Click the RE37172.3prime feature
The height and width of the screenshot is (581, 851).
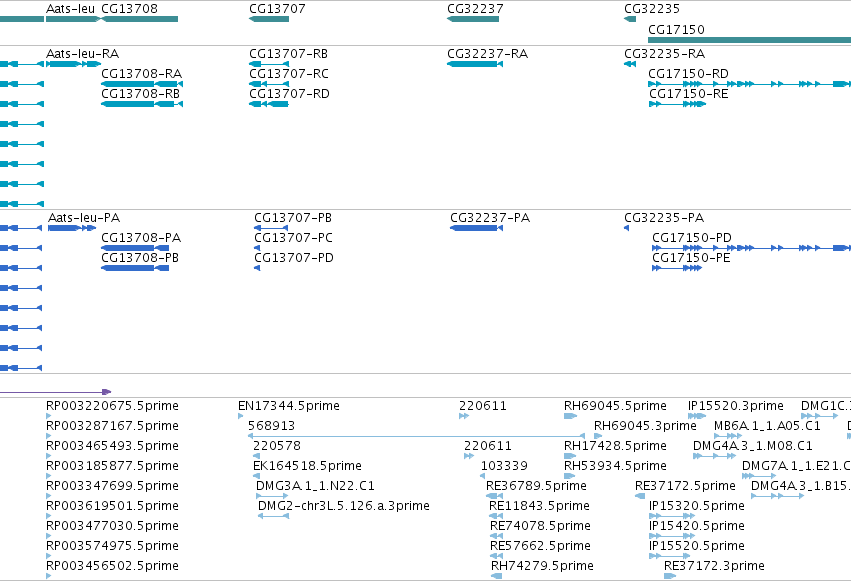(x=670, y=576)
